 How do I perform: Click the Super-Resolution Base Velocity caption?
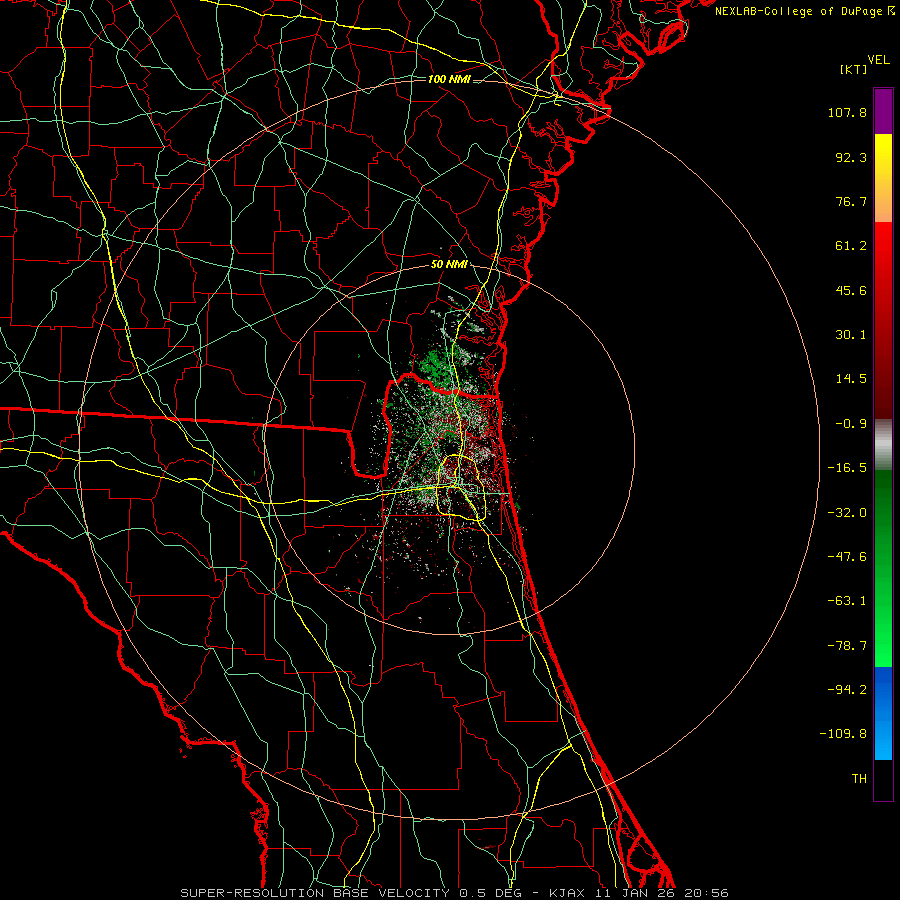pos(455,893)
